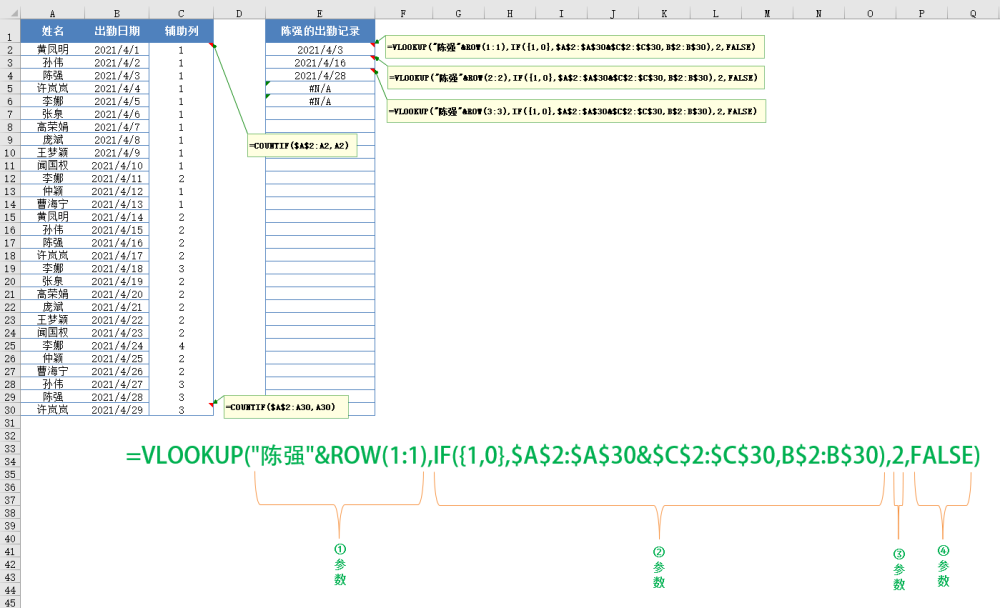Click the ②参数 label
1000x608 pixels.
click(659, 567)
